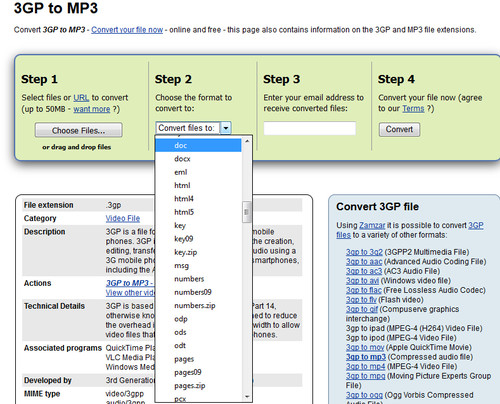Select 'key' format option

(x=198, y=226)
